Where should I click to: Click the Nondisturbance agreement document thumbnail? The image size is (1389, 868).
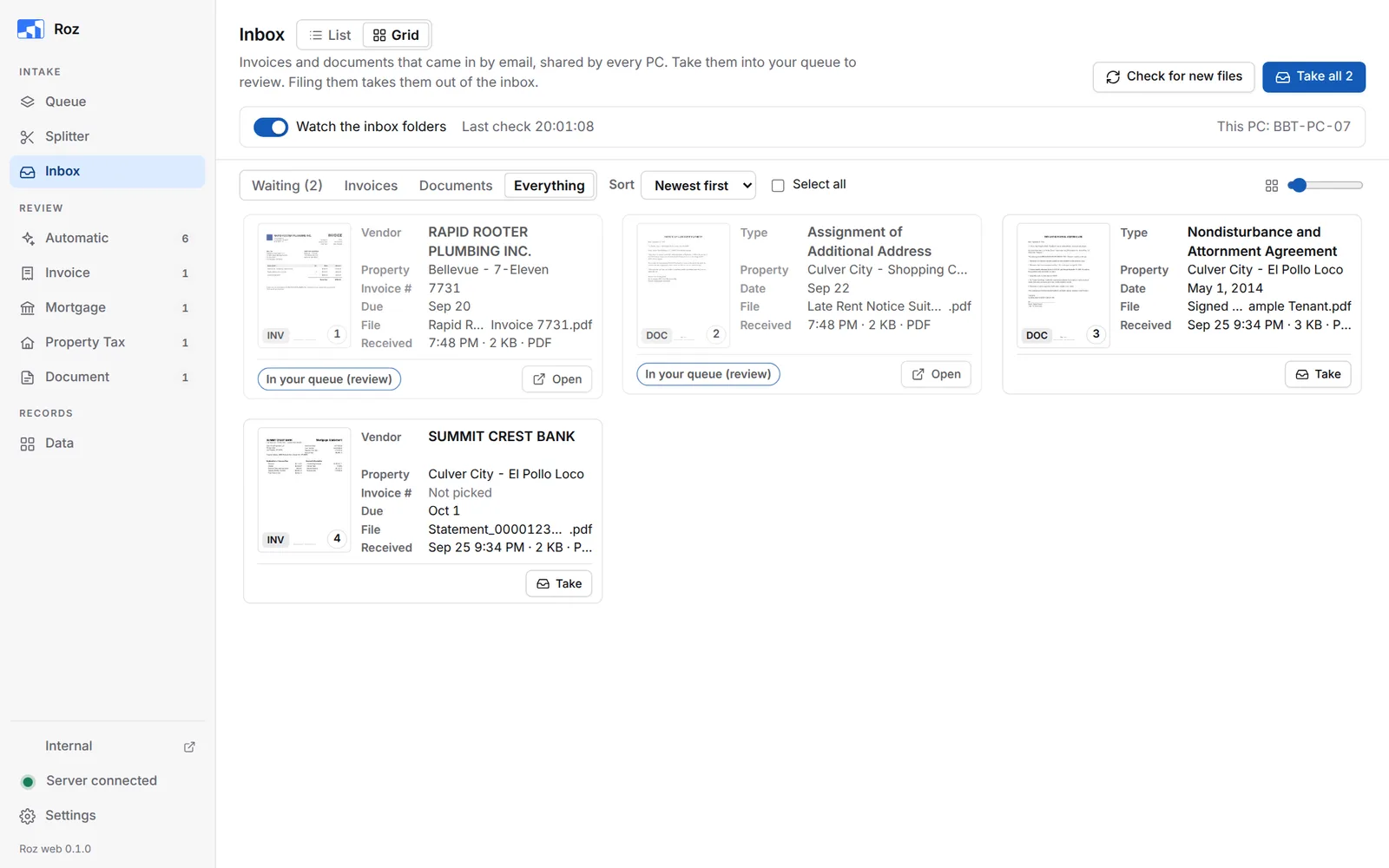coord(1063,286)
